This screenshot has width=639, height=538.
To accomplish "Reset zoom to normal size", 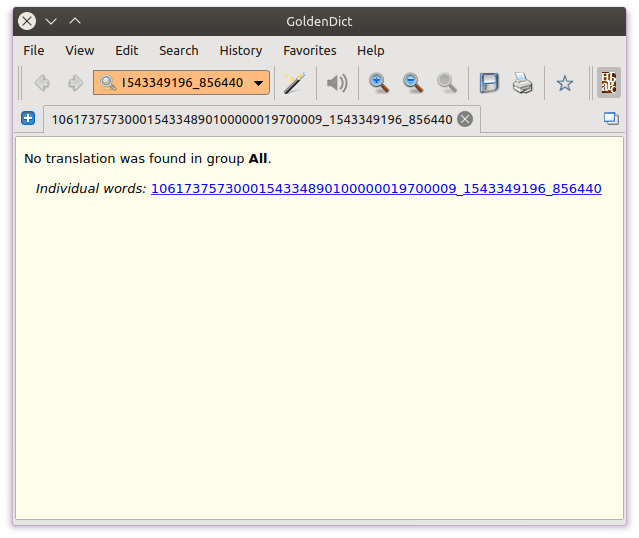I will pos(446,83).
